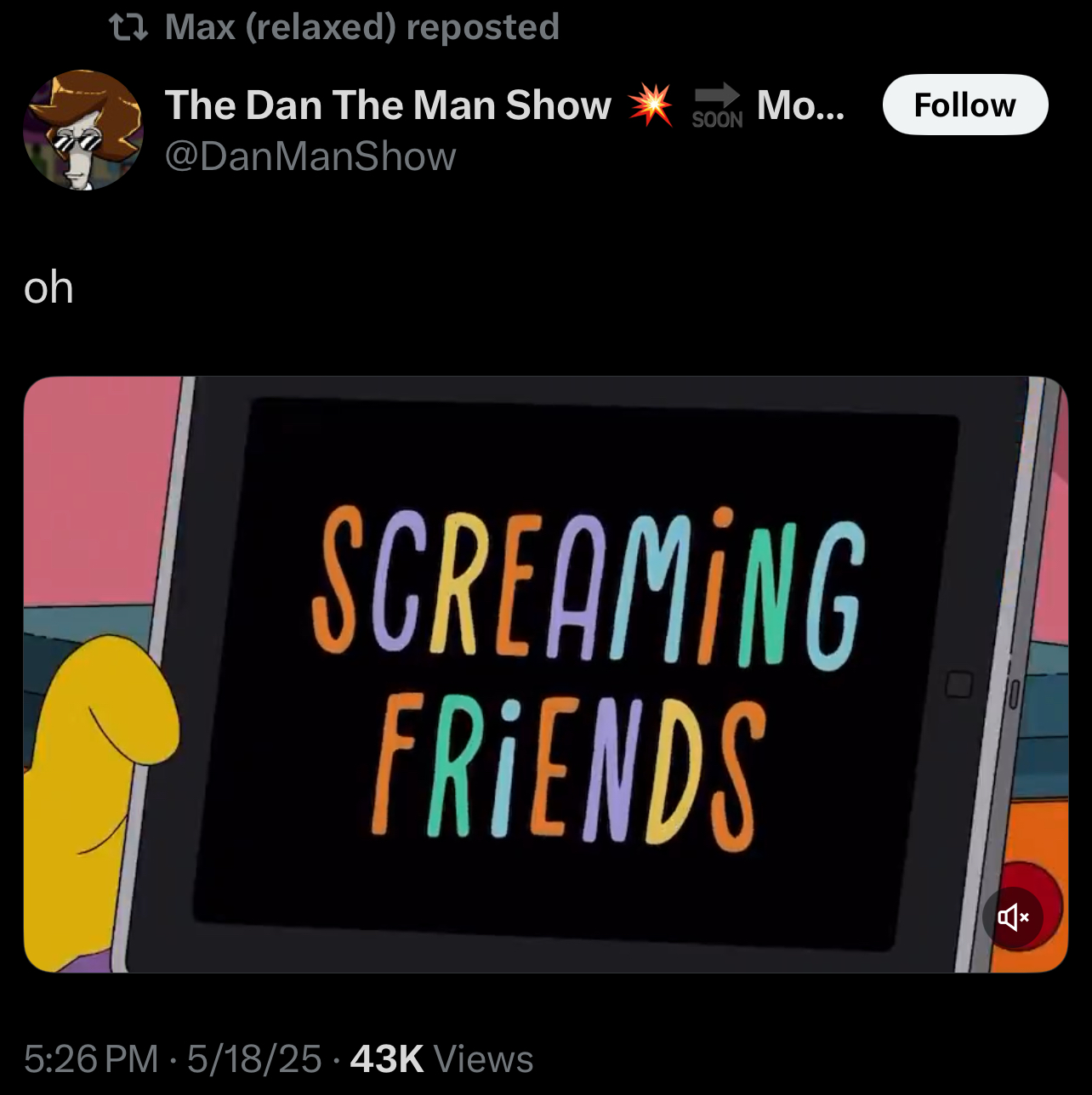View the 43K Views count

tap(441, 1059)
